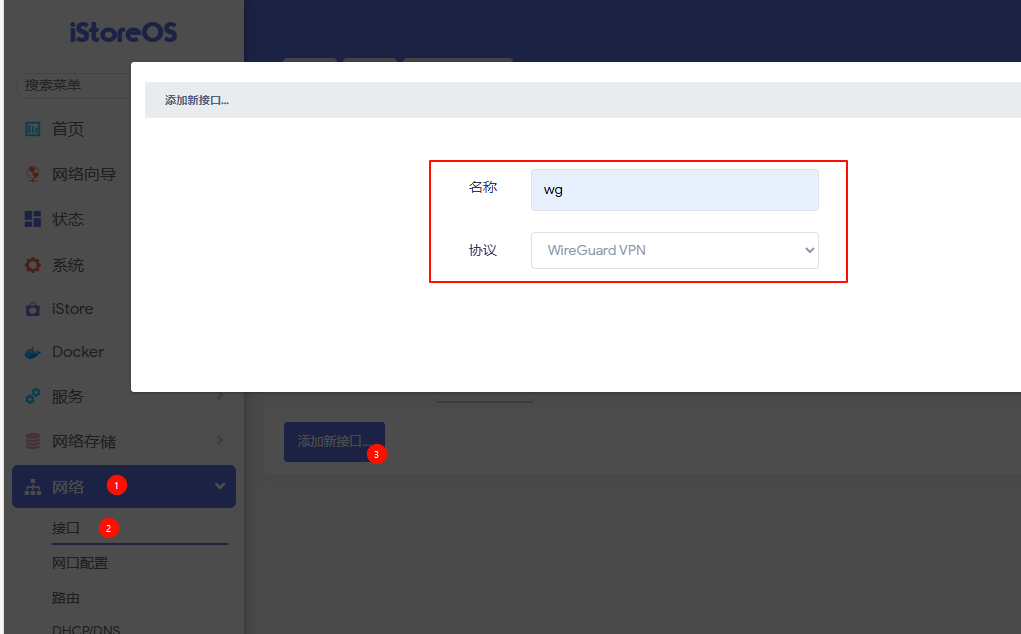Click the 系统 gear icon

tap(33, 265)
